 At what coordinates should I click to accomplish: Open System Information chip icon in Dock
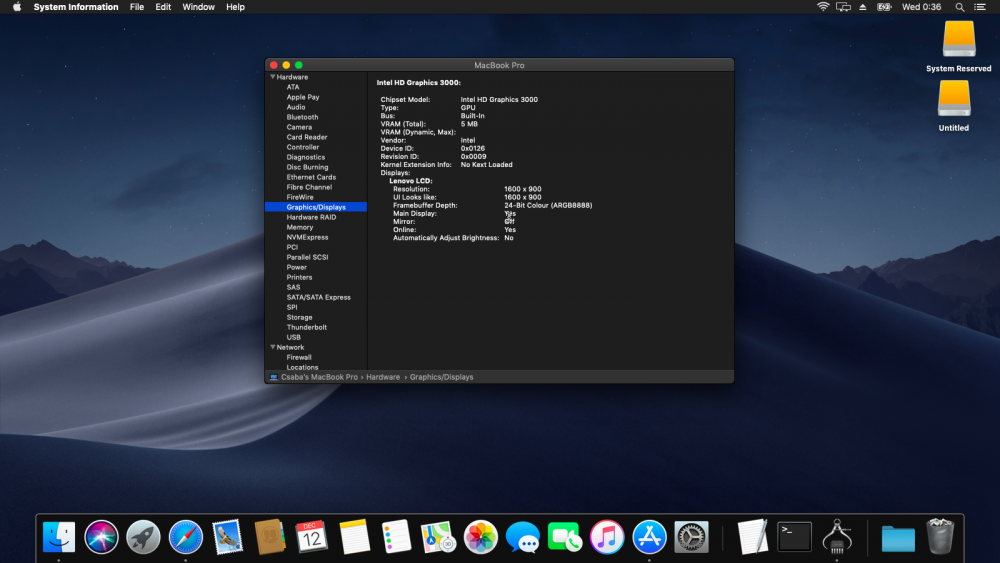click(x=837, y=537)
